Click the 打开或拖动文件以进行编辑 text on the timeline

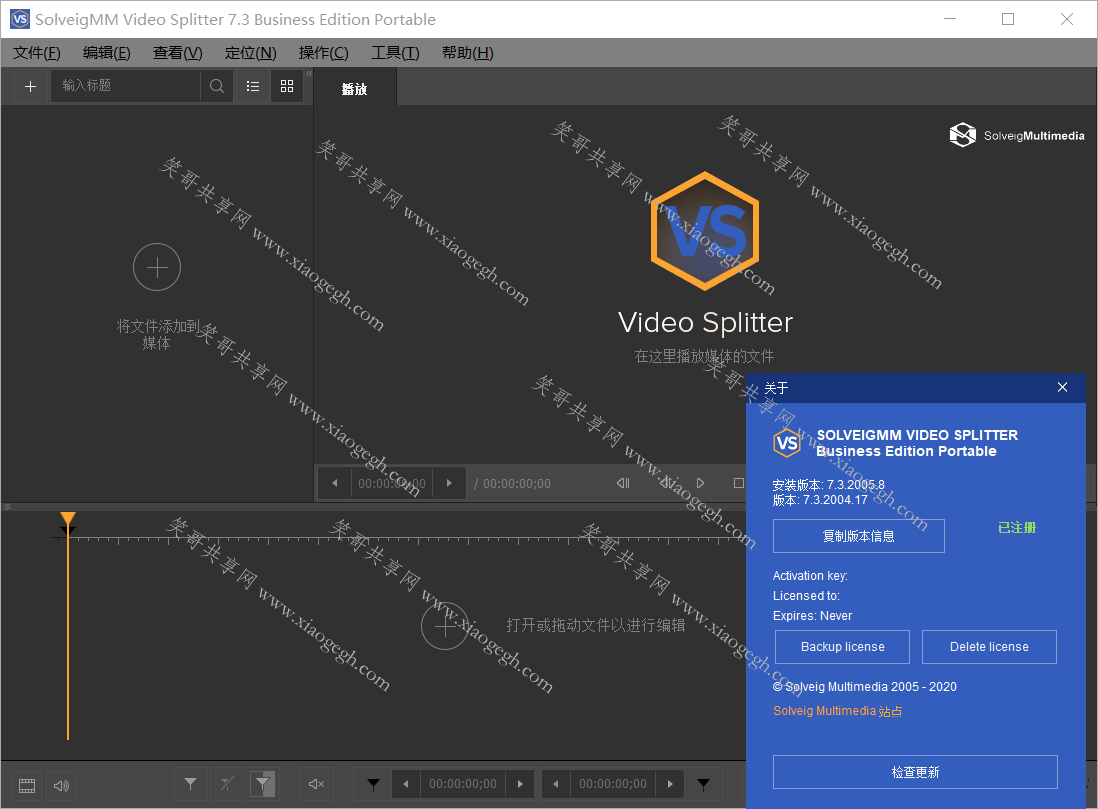[595, 625]
